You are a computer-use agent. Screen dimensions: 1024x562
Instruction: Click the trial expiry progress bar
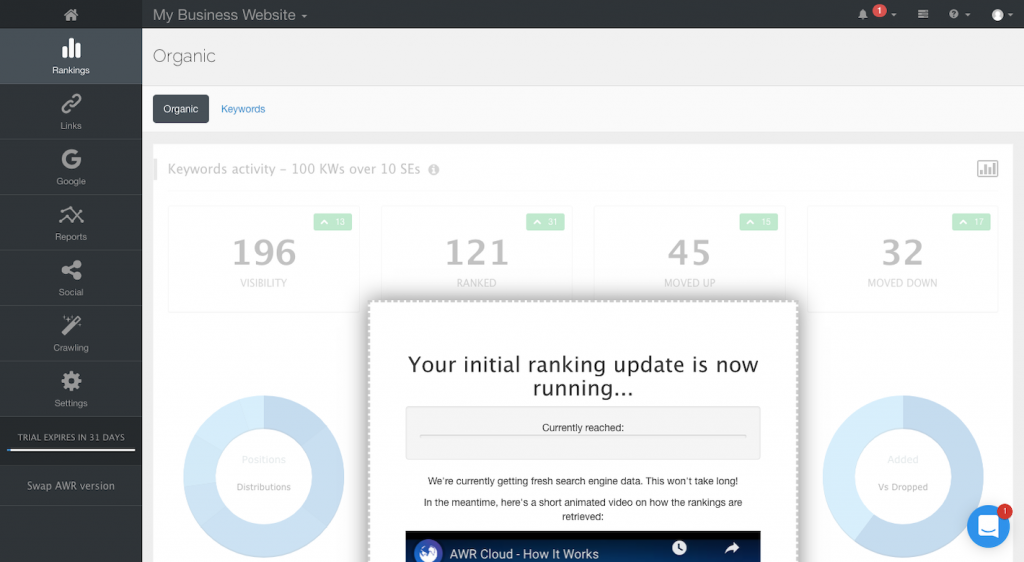pyautogui.click(x=71, y=450)
